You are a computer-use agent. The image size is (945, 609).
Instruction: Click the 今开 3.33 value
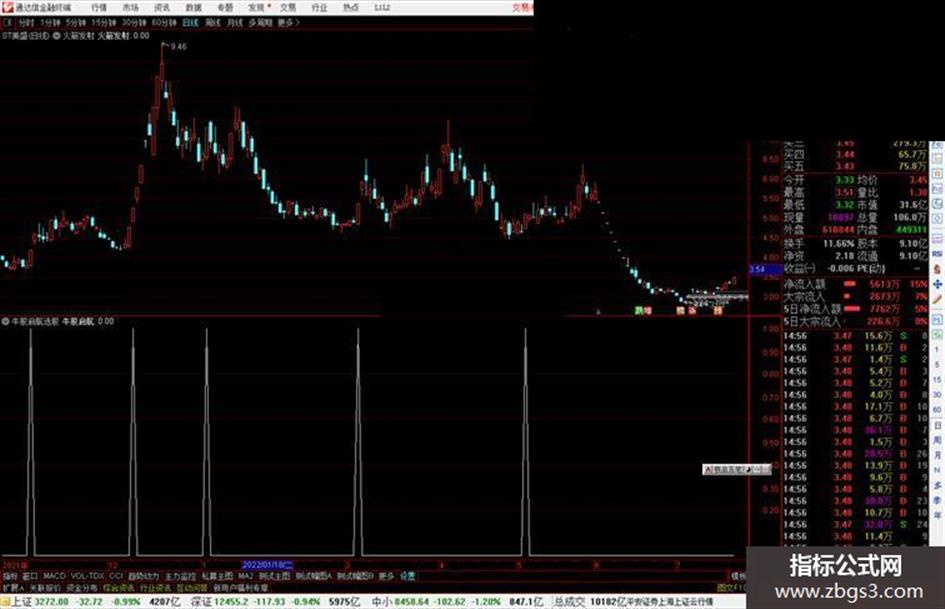pos(844,180)
